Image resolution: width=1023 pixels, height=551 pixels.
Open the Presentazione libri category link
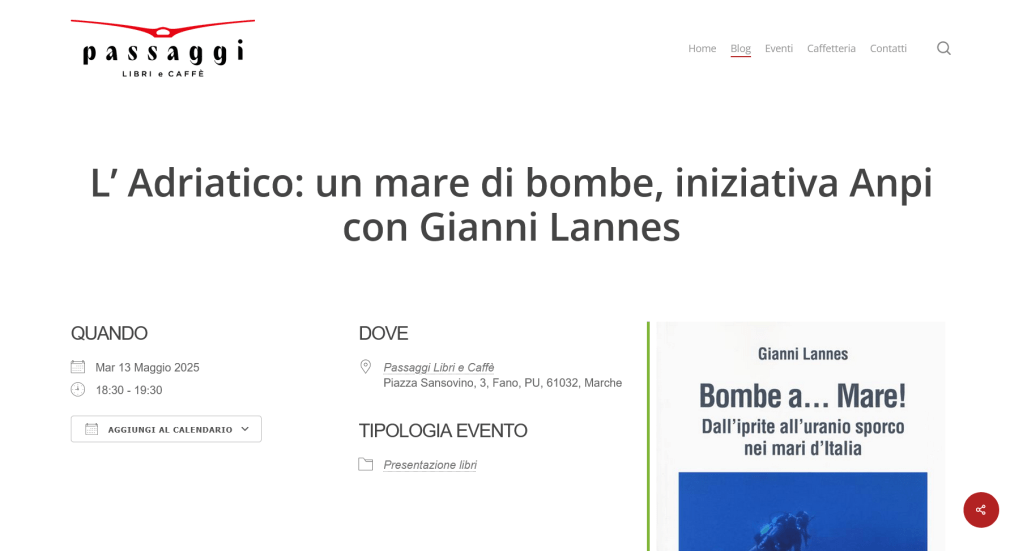(430, 465)
